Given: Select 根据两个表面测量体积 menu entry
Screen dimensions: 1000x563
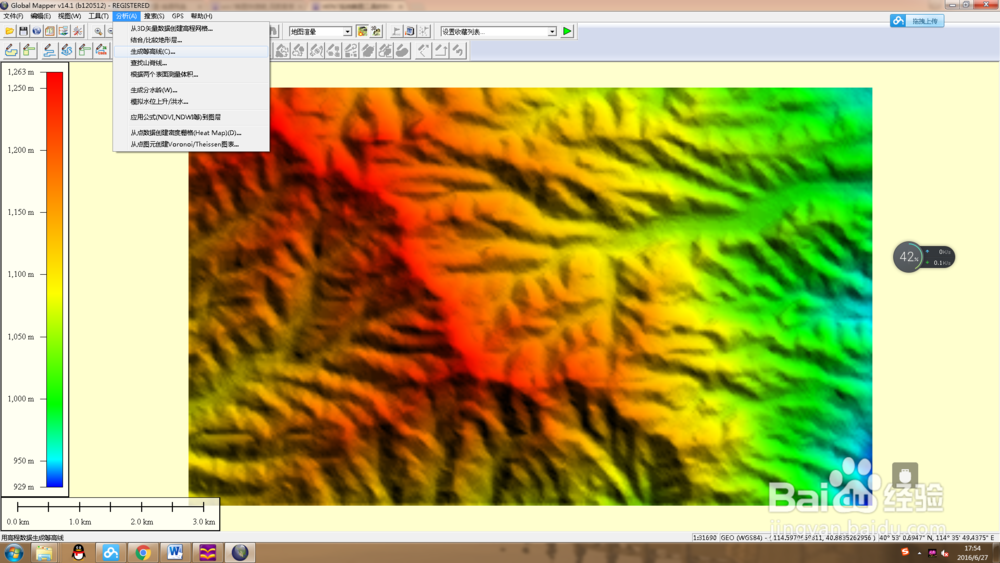Looking at the screenshot, I should (191, 75).
